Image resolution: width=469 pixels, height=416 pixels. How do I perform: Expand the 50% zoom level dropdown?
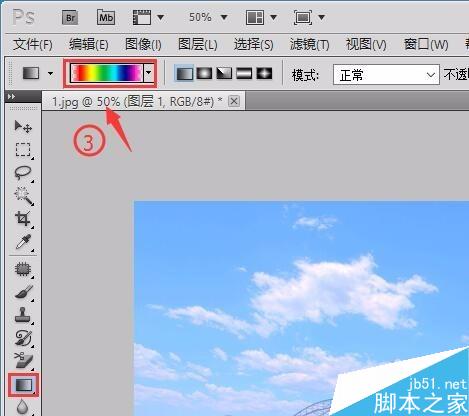tap(224, 17)
